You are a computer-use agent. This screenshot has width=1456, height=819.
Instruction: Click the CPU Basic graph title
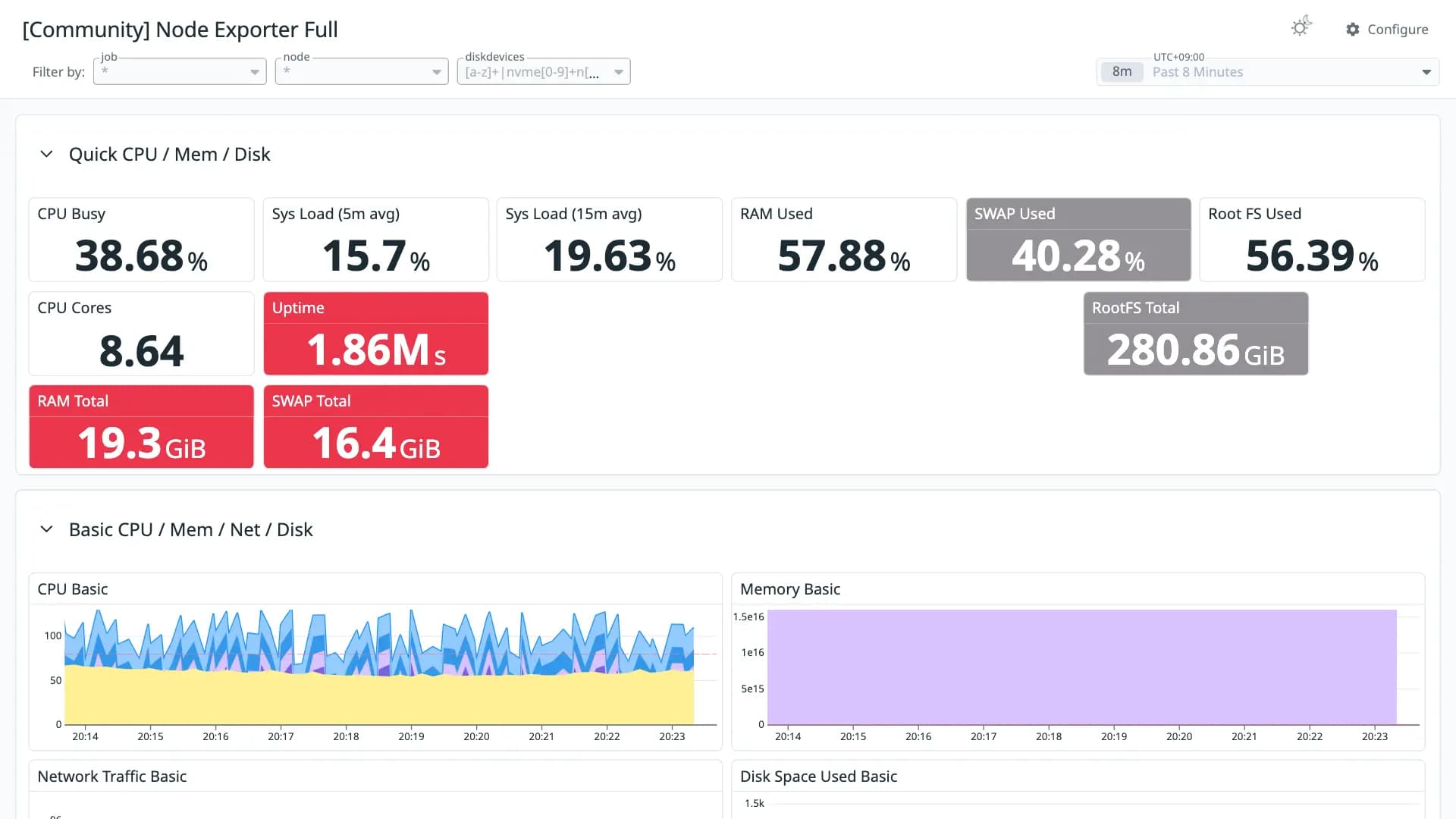tap(73, 589)
